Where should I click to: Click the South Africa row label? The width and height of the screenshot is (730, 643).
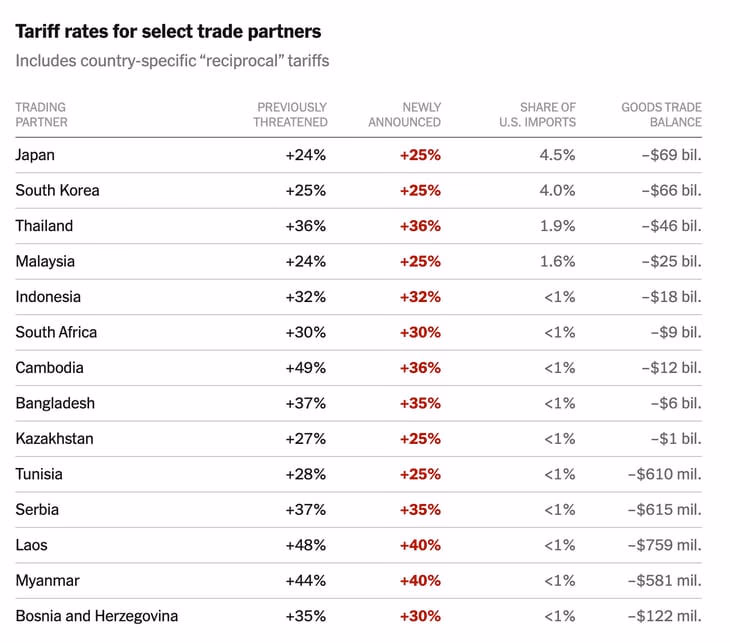point(56,332)
